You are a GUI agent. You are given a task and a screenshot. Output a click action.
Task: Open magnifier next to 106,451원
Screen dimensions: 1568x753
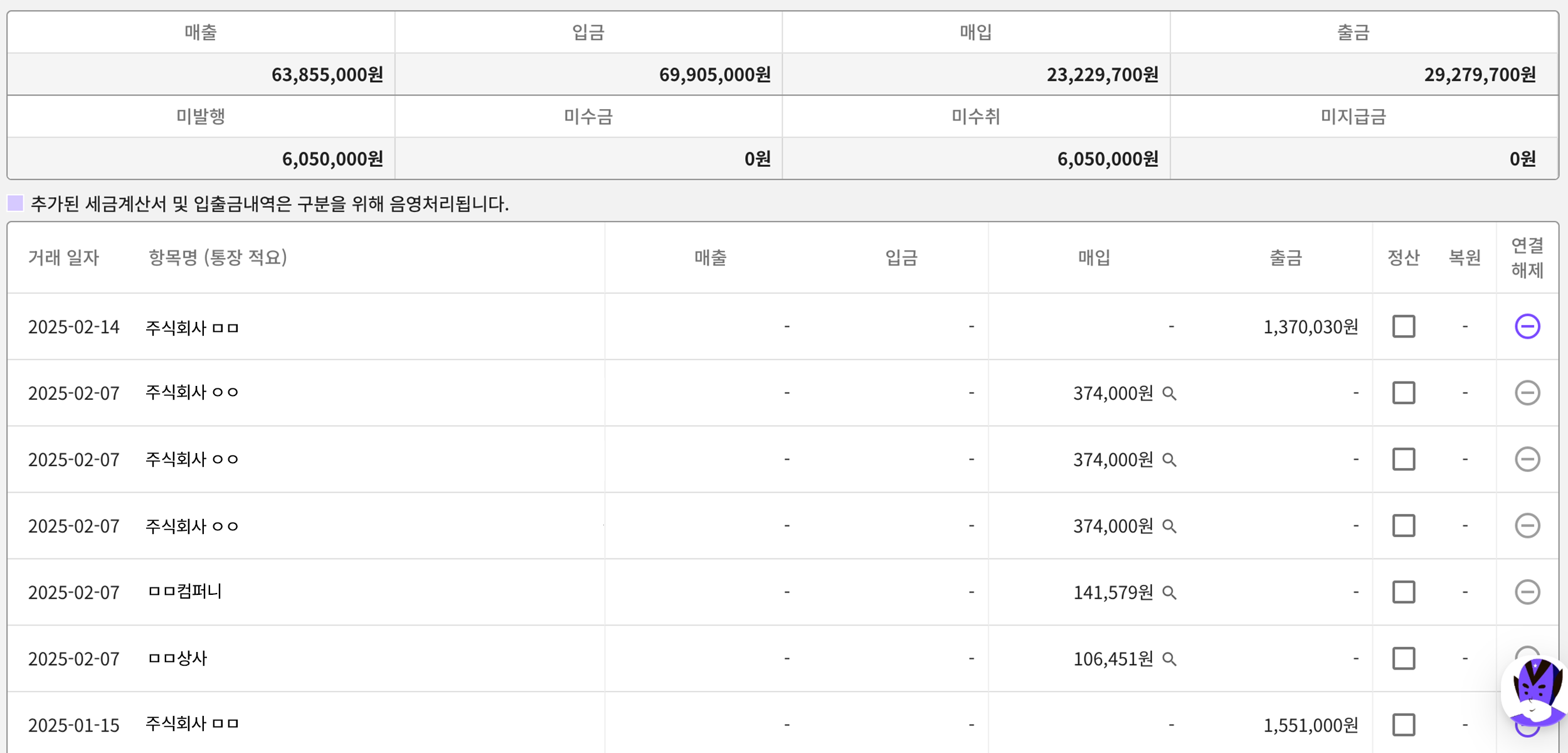point(1169,659)
